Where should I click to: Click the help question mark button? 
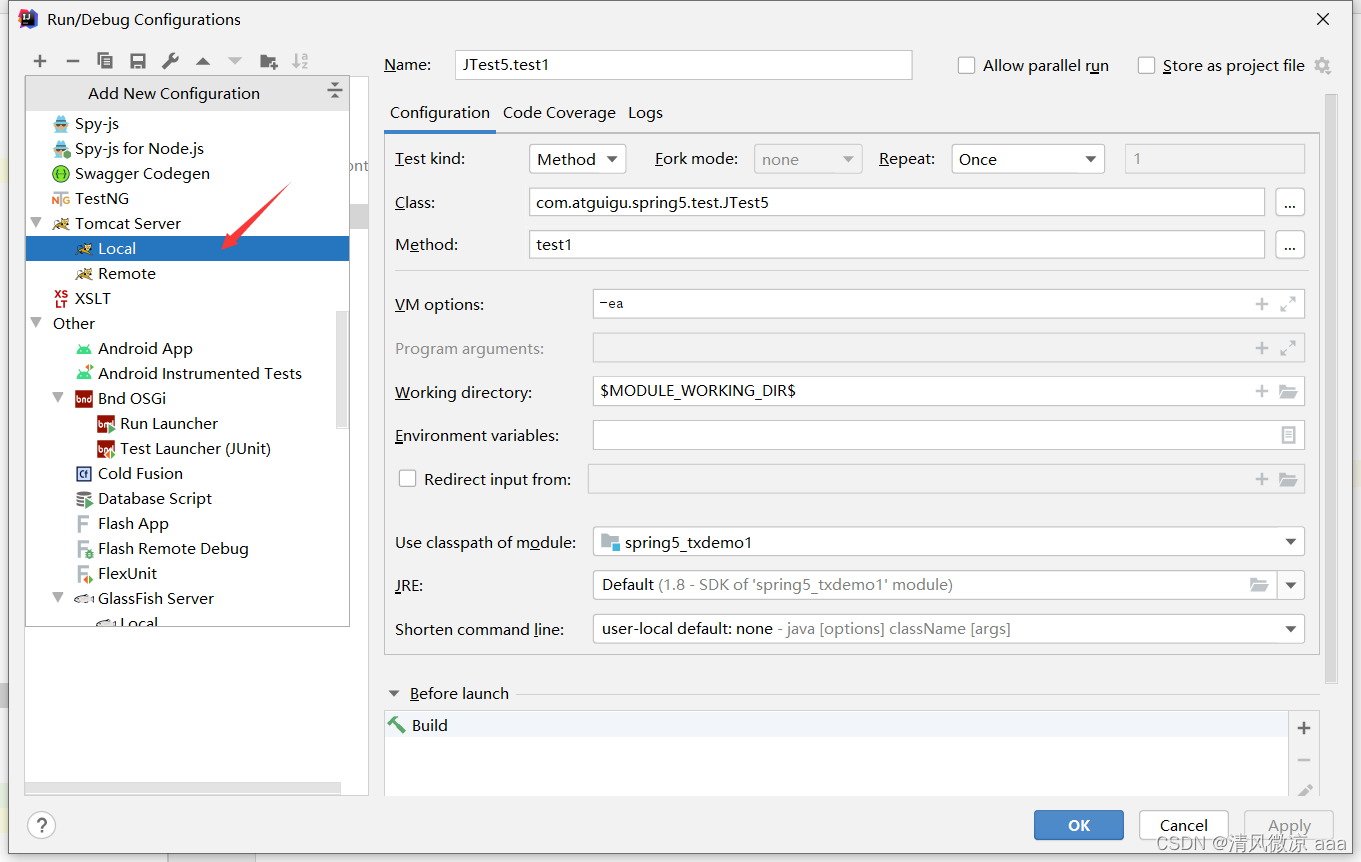(41, 826)
